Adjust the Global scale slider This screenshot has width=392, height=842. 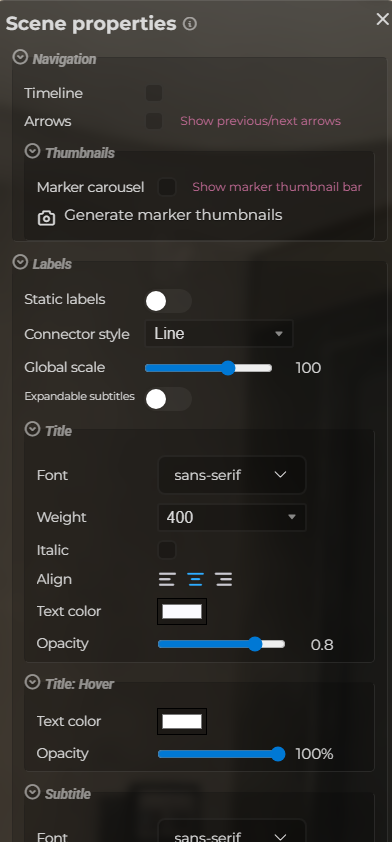[208, 368]
